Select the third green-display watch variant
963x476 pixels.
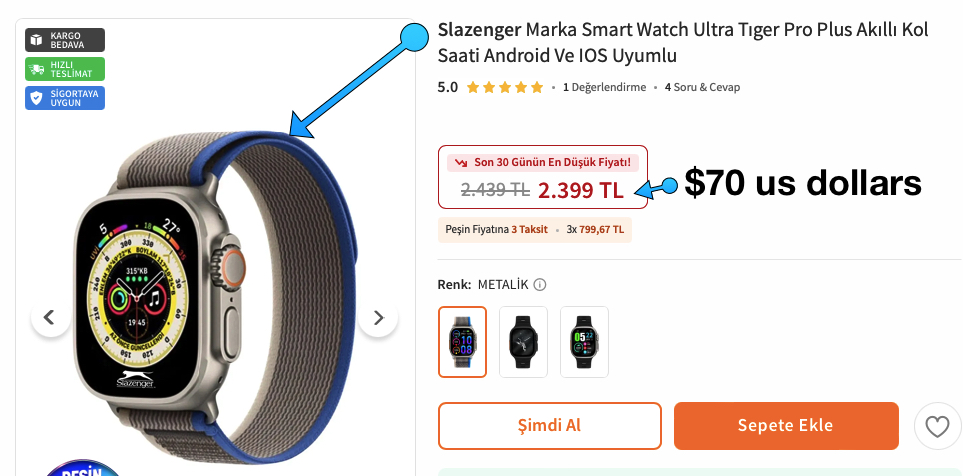(x=584, y=341)
